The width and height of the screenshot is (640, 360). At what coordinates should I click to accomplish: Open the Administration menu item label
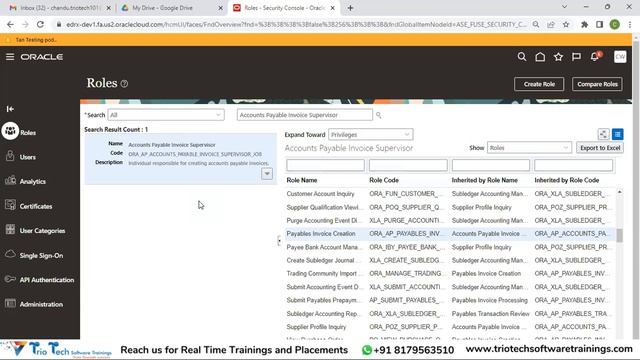click(41, 304)
